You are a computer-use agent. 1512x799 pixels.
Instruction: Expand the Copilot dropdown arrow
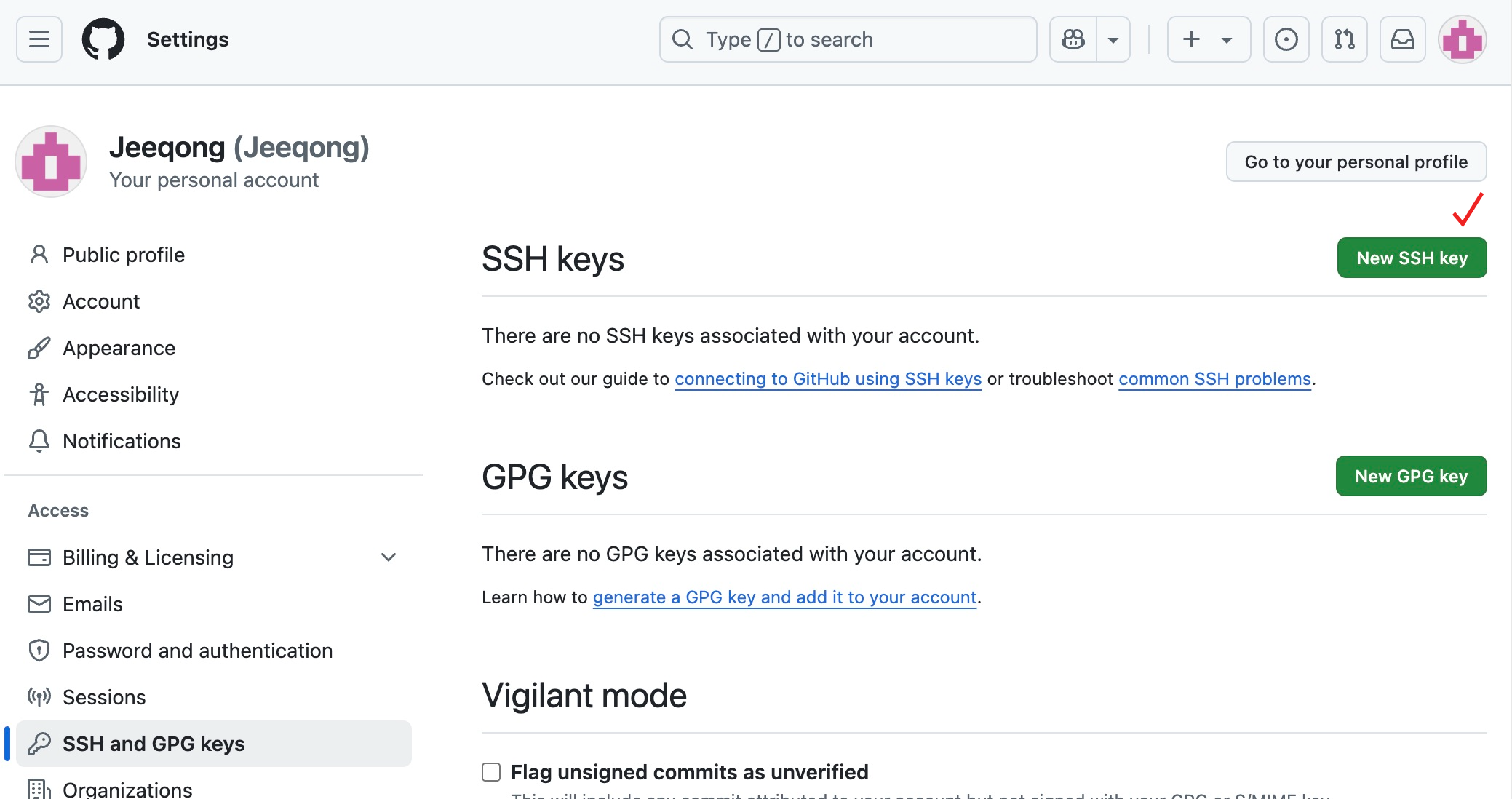(x=1113, y=39)
